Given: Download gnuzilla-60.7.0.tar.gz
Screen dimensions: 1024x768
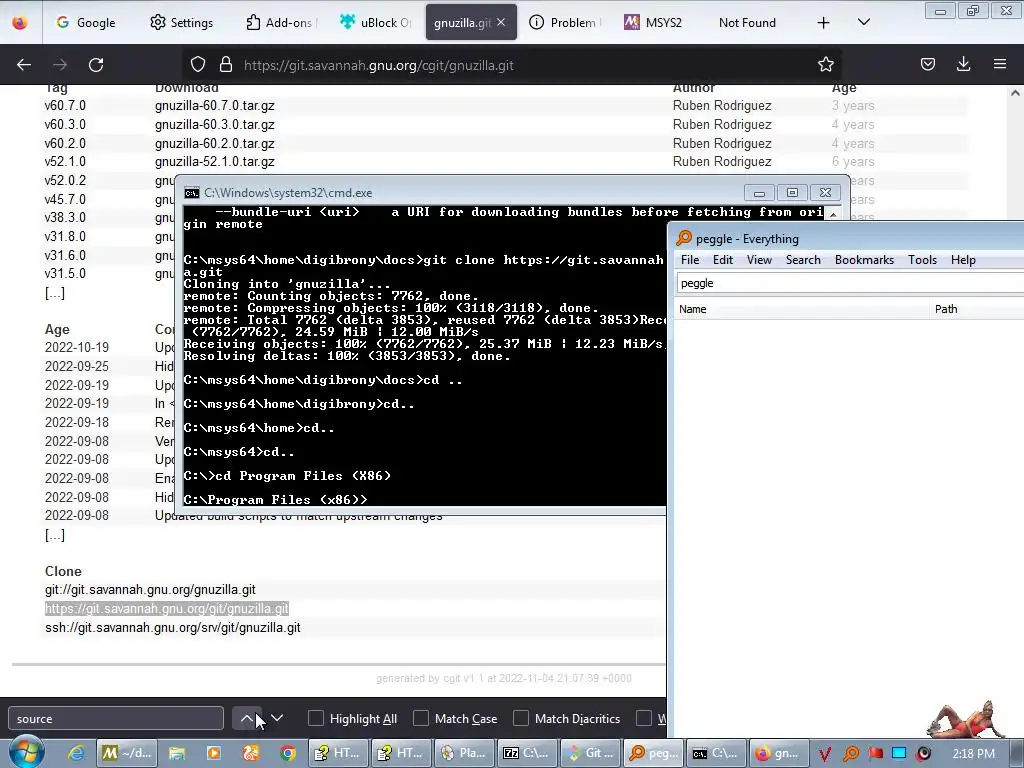Looking at the screenshot, I should pyautogui.click(x=214, y=105).
